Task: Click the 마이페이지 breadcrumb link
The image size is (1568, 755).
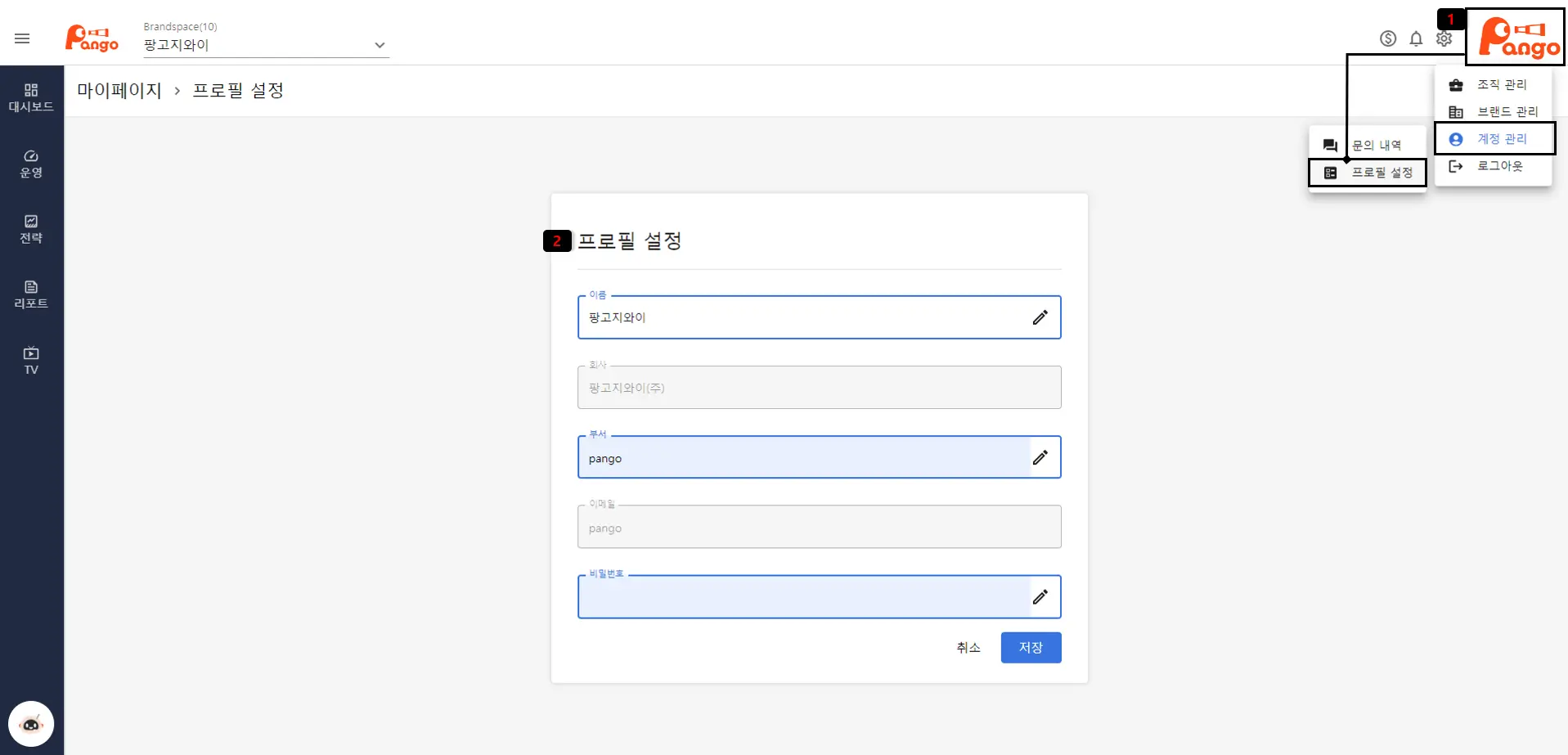Action: tap(119, 91)
